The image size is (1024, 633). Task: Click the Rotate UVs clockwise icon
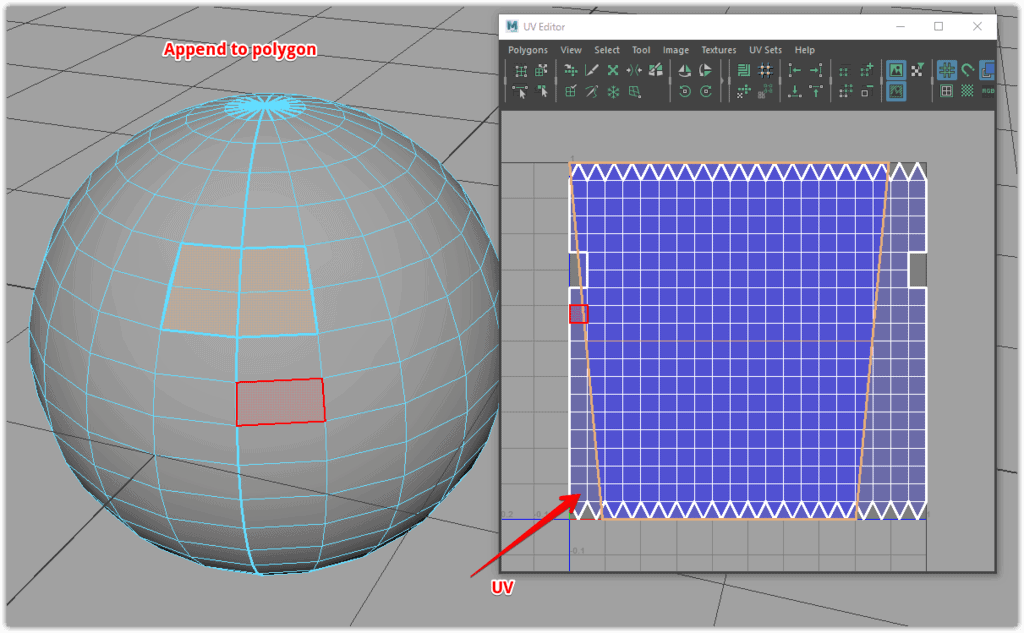point(706,91)
